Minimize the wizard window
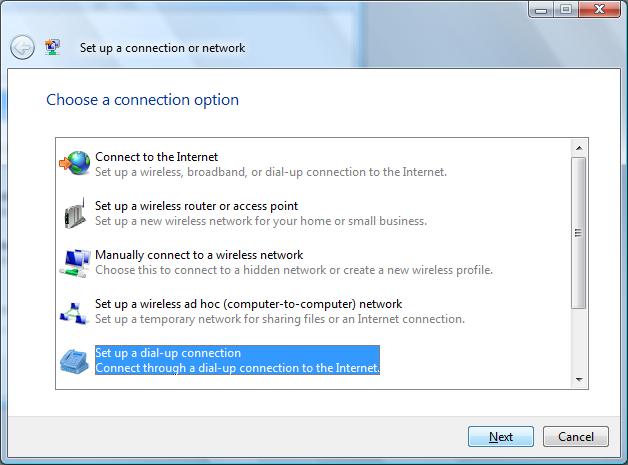 [541, 9]
